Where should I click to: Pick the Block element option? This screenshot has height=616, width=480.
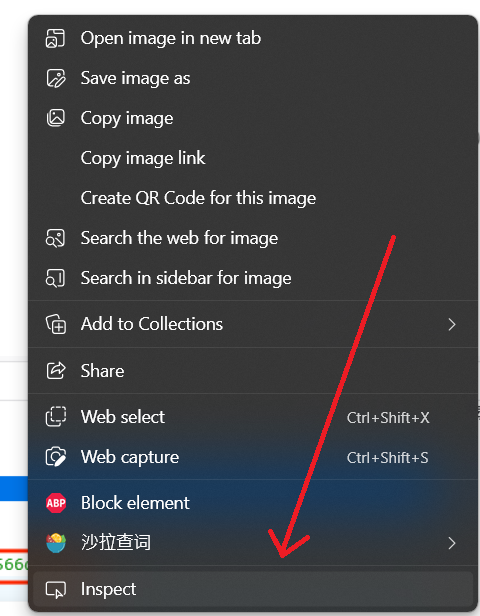tap(253, 503)
